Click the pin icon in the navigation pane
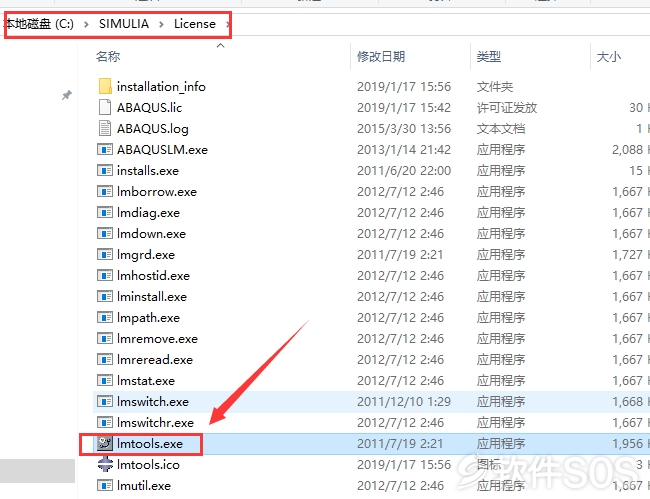650x499 pixels. click(67, 95)
